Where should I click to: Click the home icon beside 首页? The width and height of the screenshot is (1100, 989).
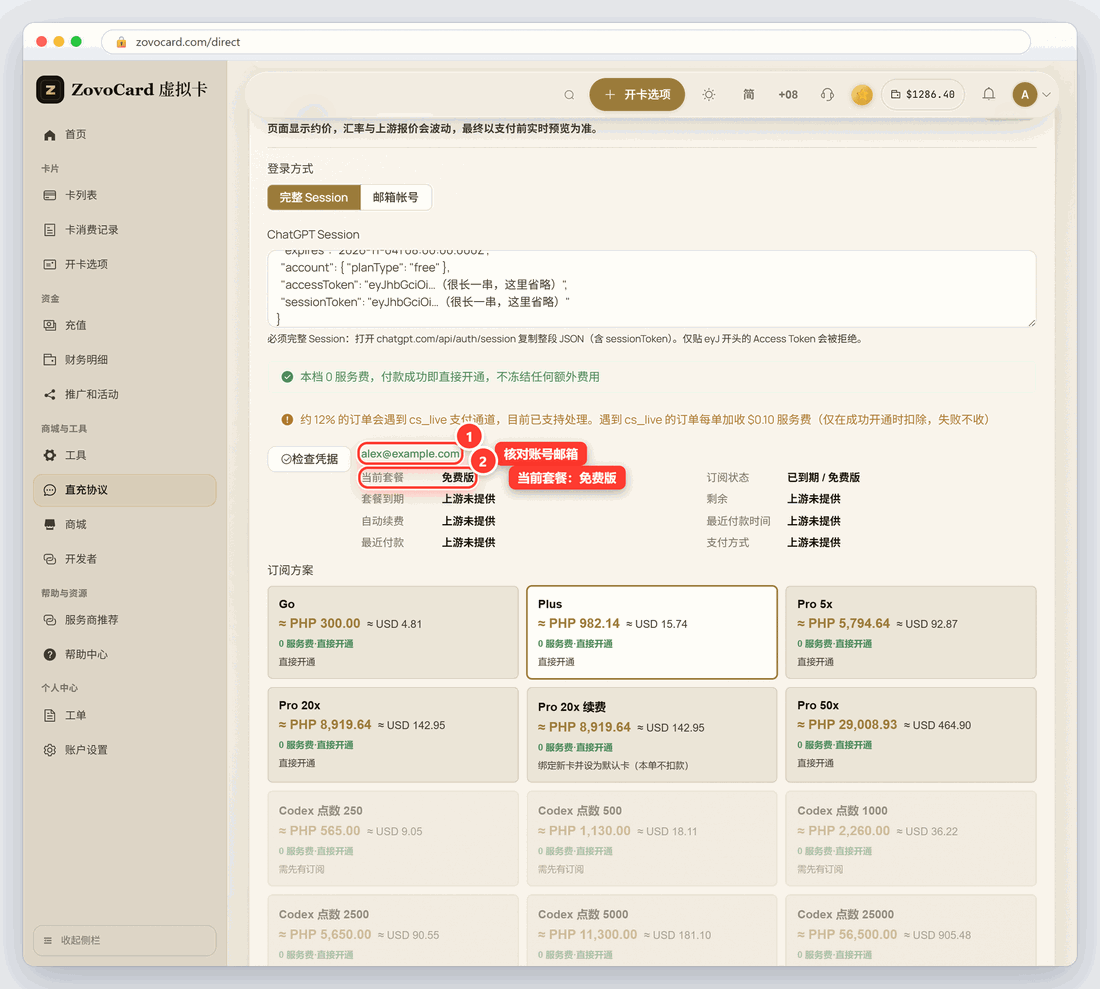[50, 135]
